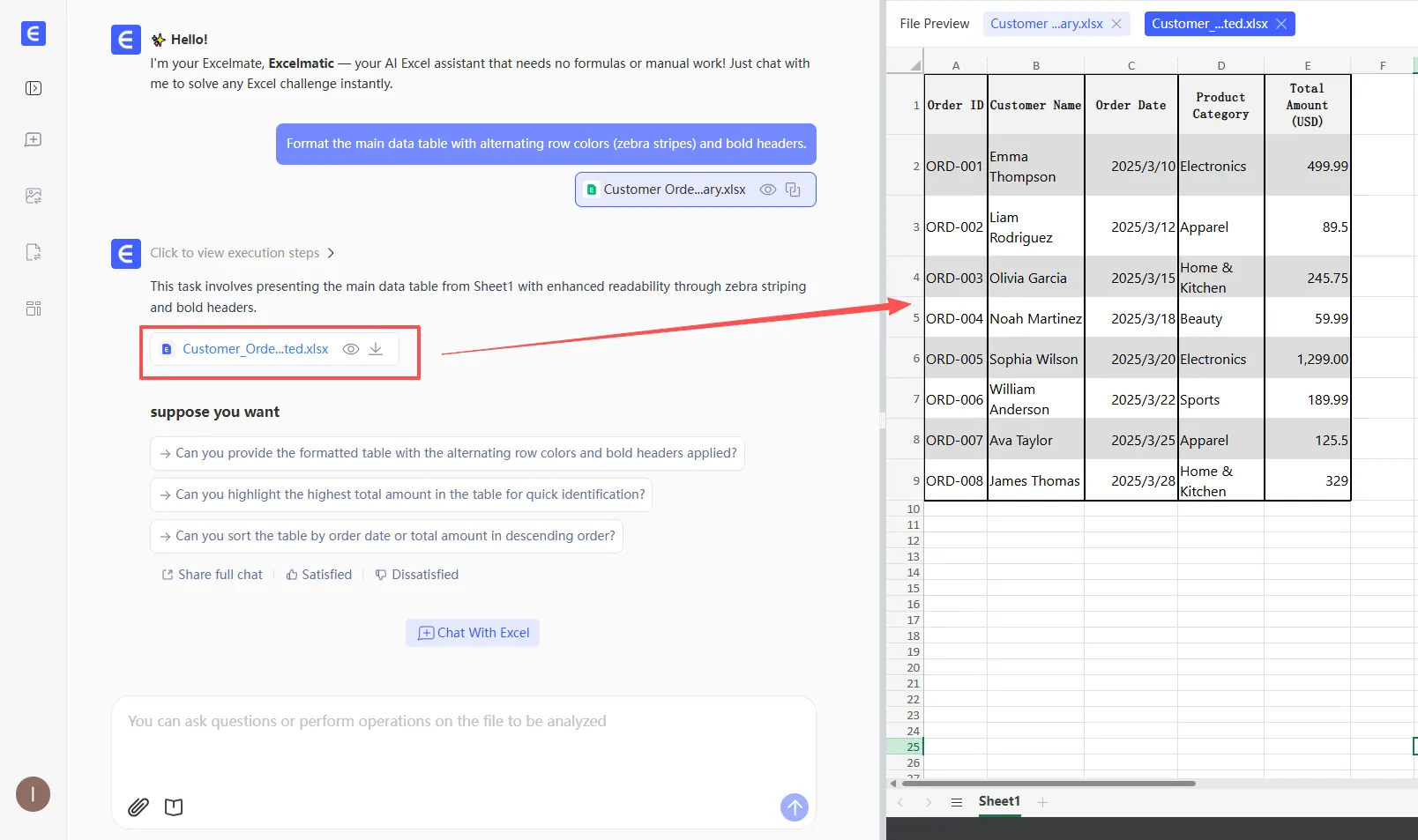The width and height of the screenshot is (1418, 840).
Task: Start a new chat from the sidebar
Action: (34, 140)
